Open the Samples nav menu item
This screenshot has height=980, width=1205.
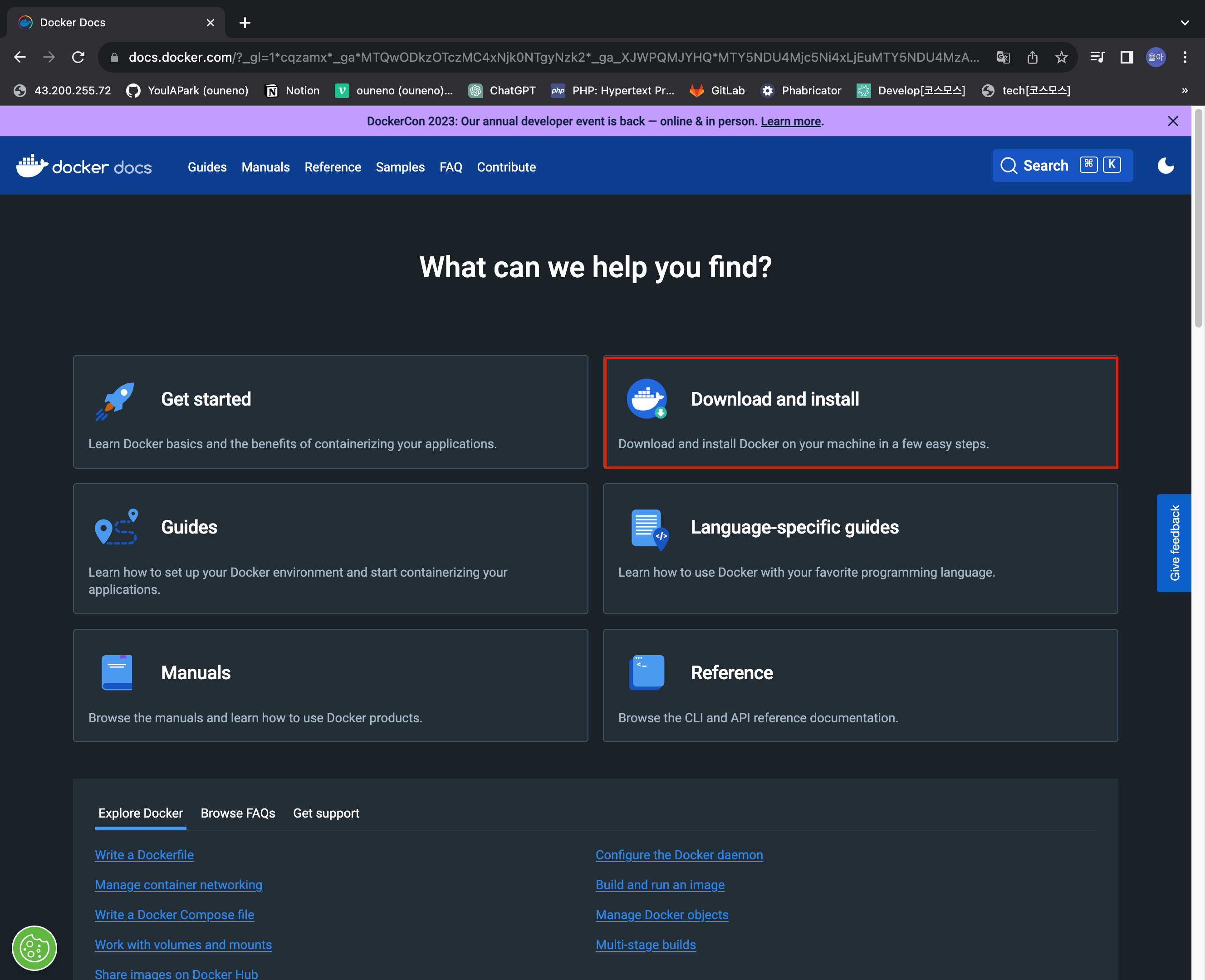(x=400, y=167)
